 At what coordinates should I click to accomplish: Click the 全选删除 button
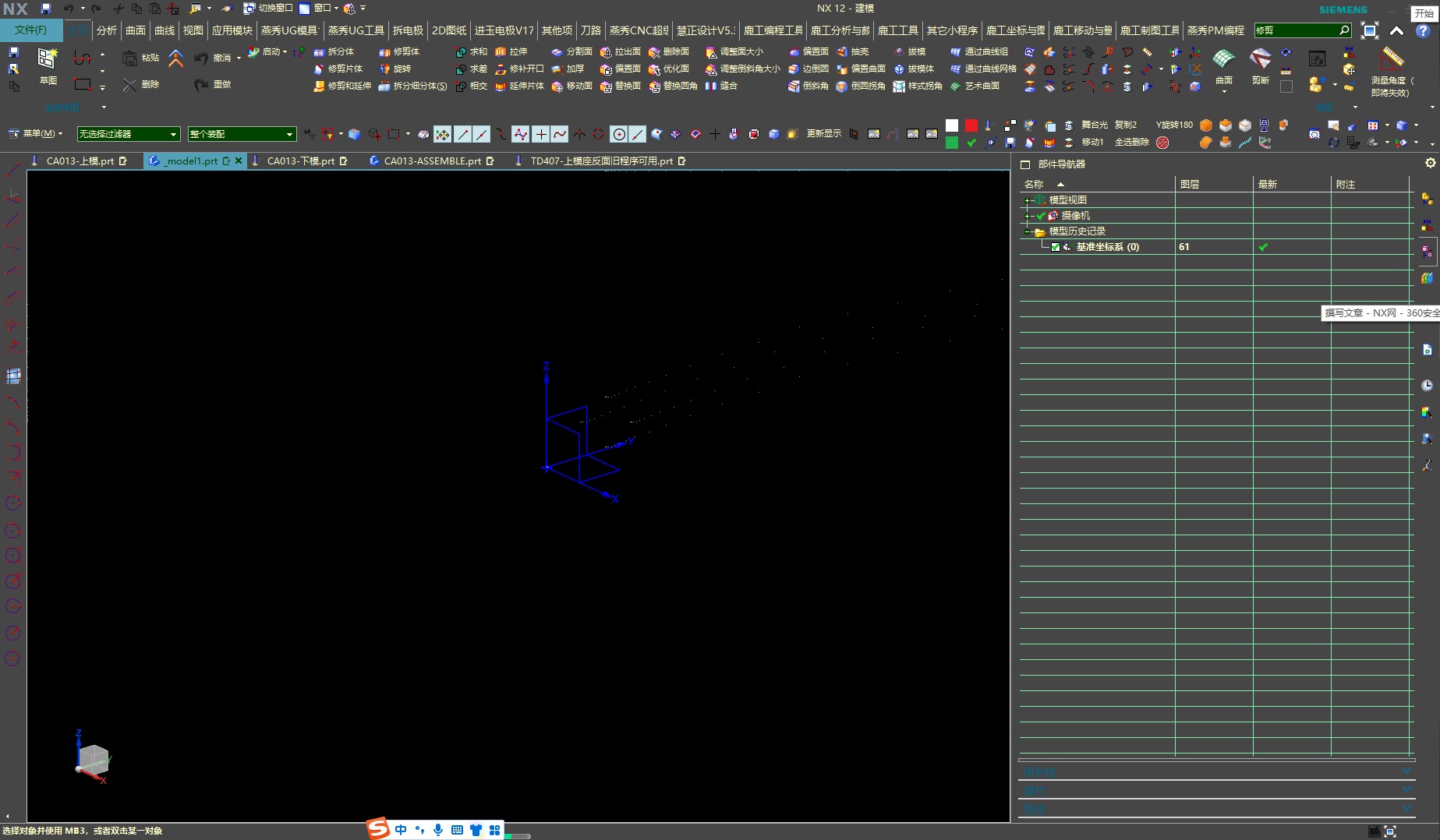[x=1132, y=142]
